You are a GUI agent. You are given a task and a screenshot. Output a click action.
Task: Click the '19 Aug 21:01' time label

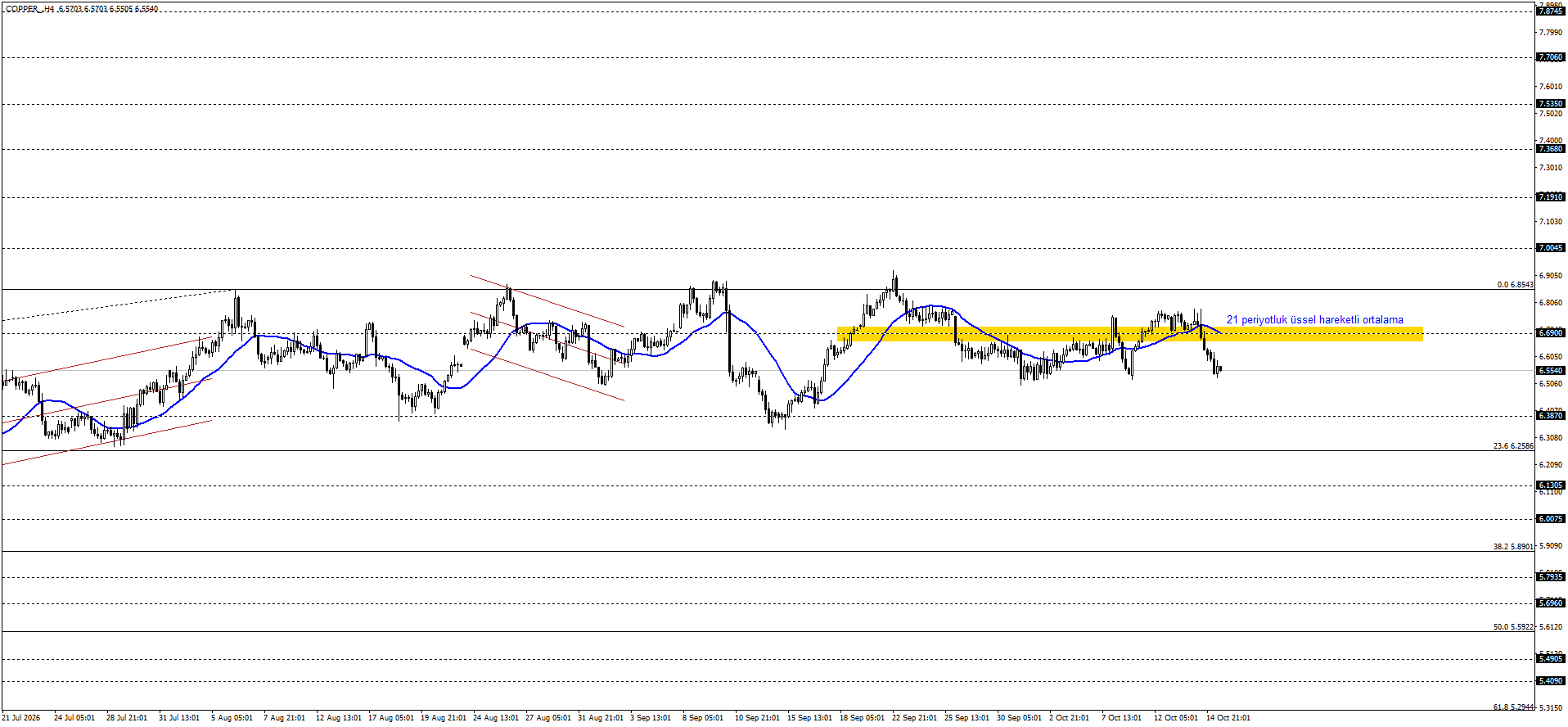click(x=444, y=718)
